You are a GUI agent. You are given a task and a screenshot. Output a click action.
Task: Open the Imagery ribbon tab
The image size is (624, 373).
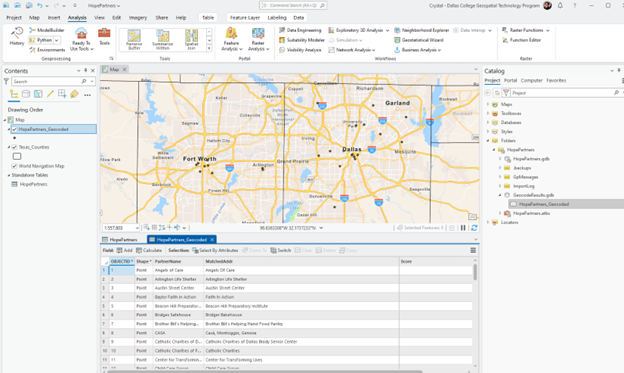click(x=138, y=18)
